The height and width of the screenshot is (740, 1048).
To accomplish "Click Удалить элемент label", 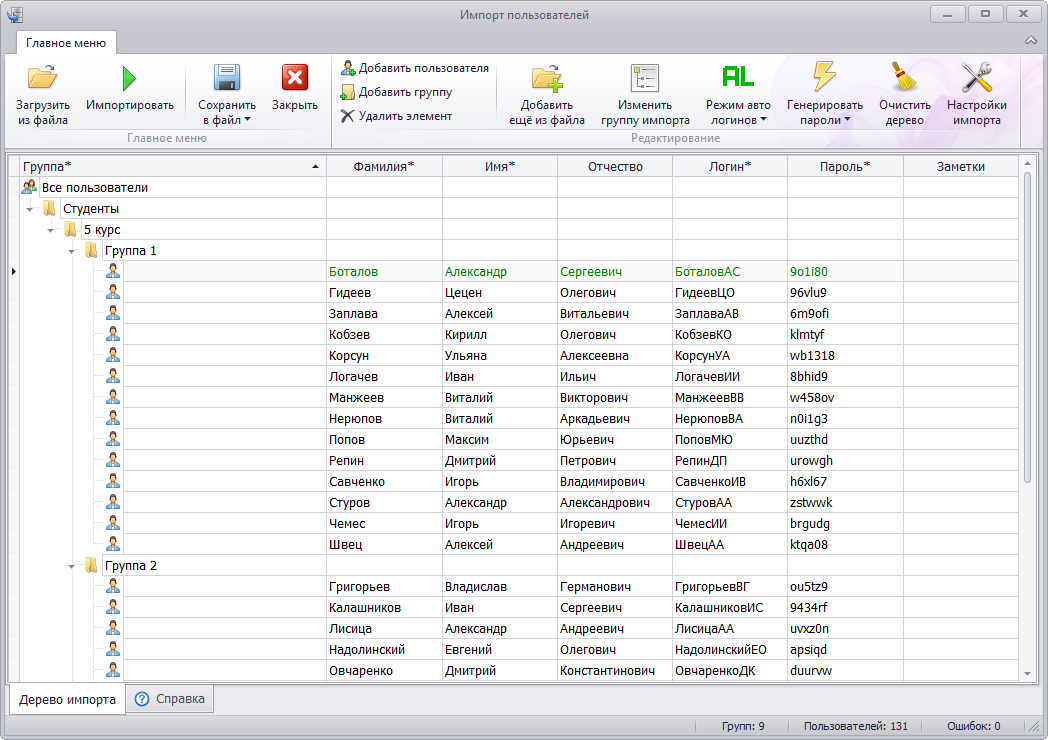I will click(405, 116).
